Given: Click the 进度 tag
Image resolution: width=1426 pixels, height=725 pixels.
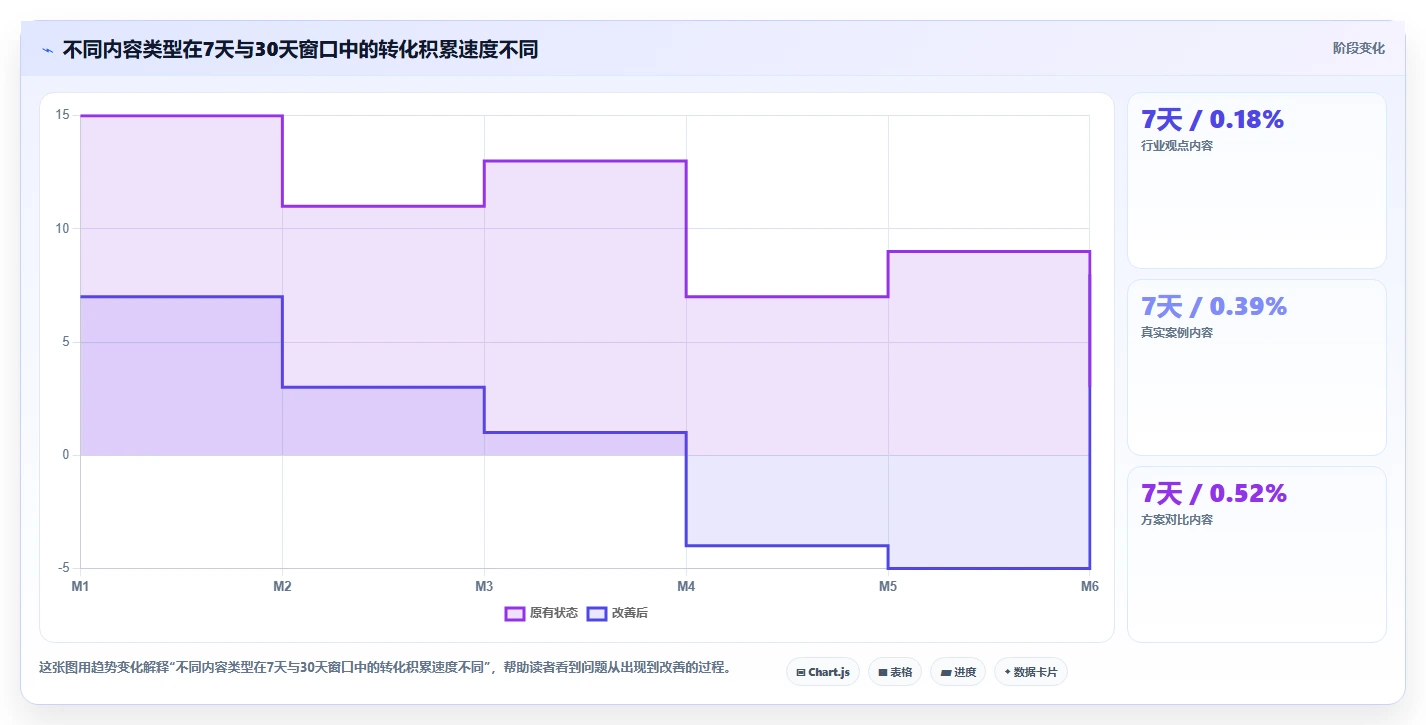Looking at the screenshot, I should [x=958, y=672].
